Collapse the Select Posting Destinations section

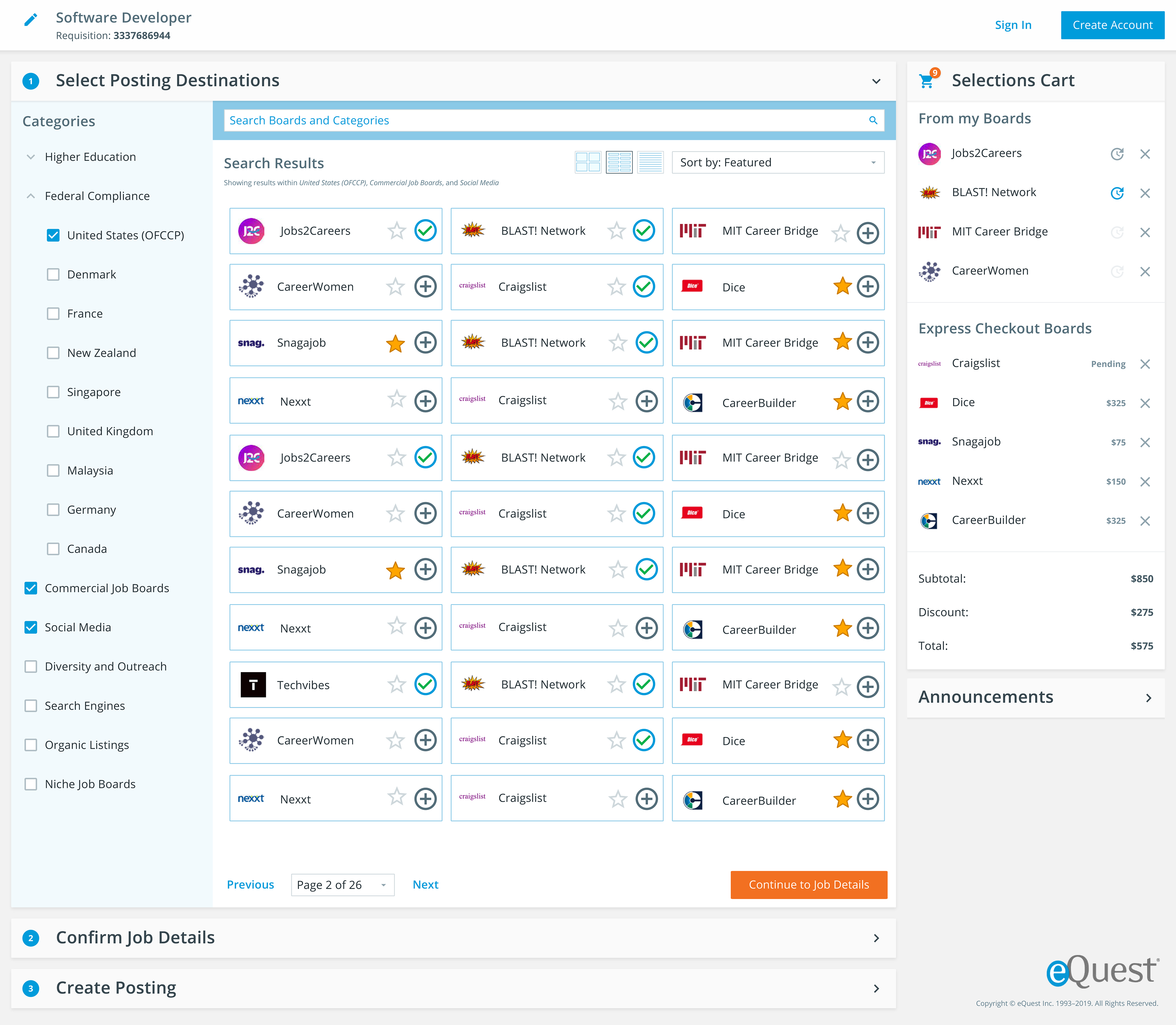click(876, 81)
